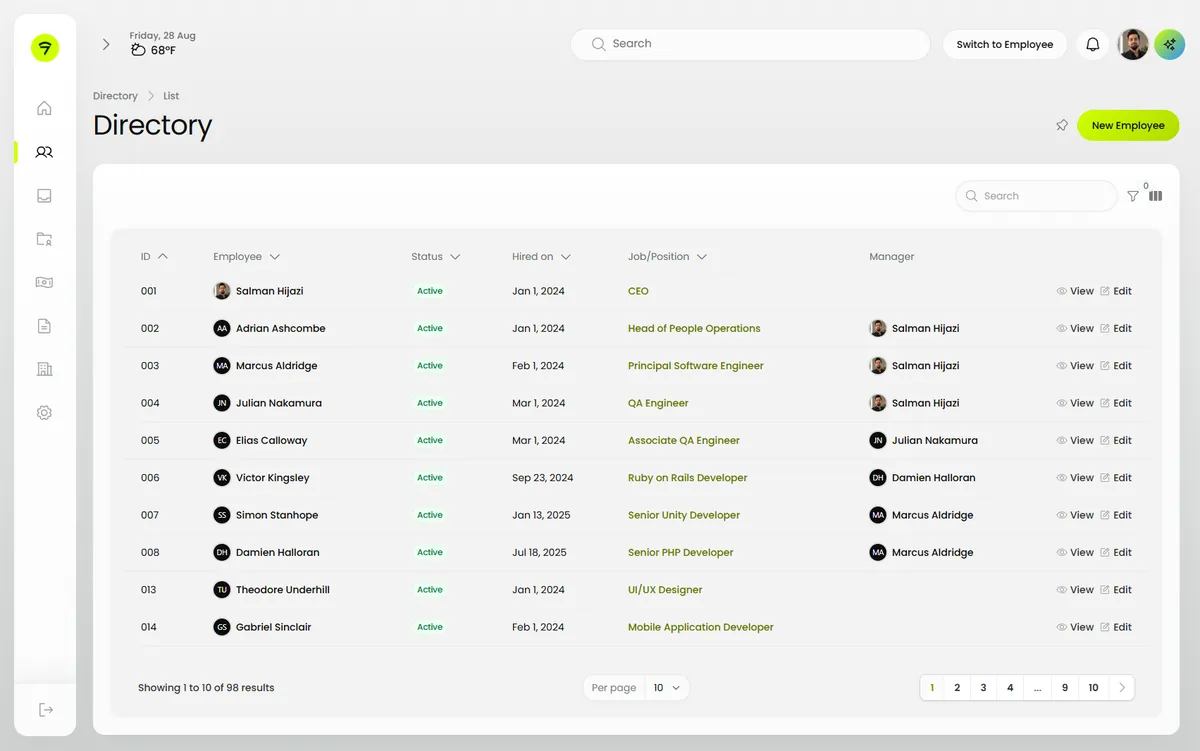Open the Inbox tray sidebar icon
The image size is (1200, 751).
[44, 196]
